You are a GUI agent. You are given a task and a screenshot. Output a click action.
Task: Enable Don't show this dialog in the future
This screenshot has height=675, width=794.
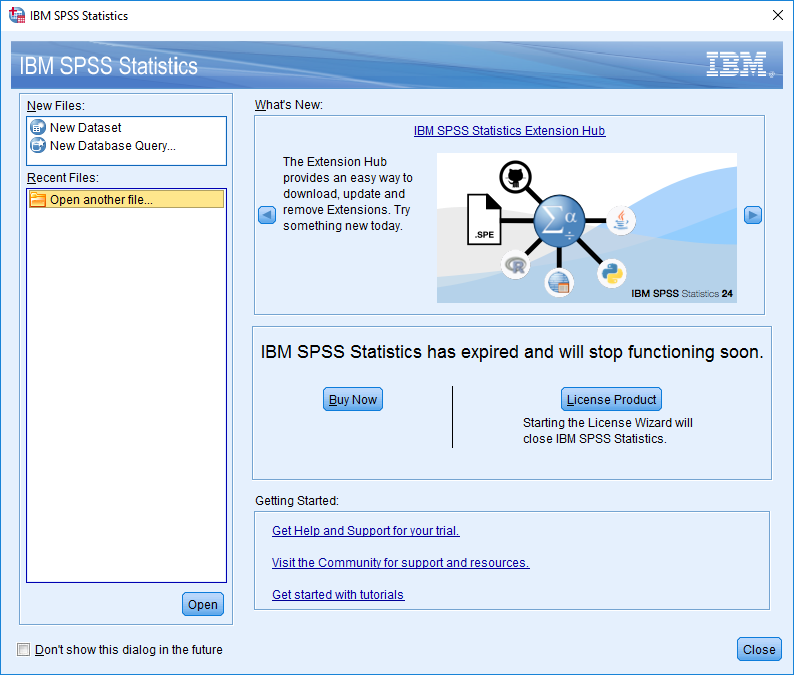pyautogui.click(x=23, y=649)
